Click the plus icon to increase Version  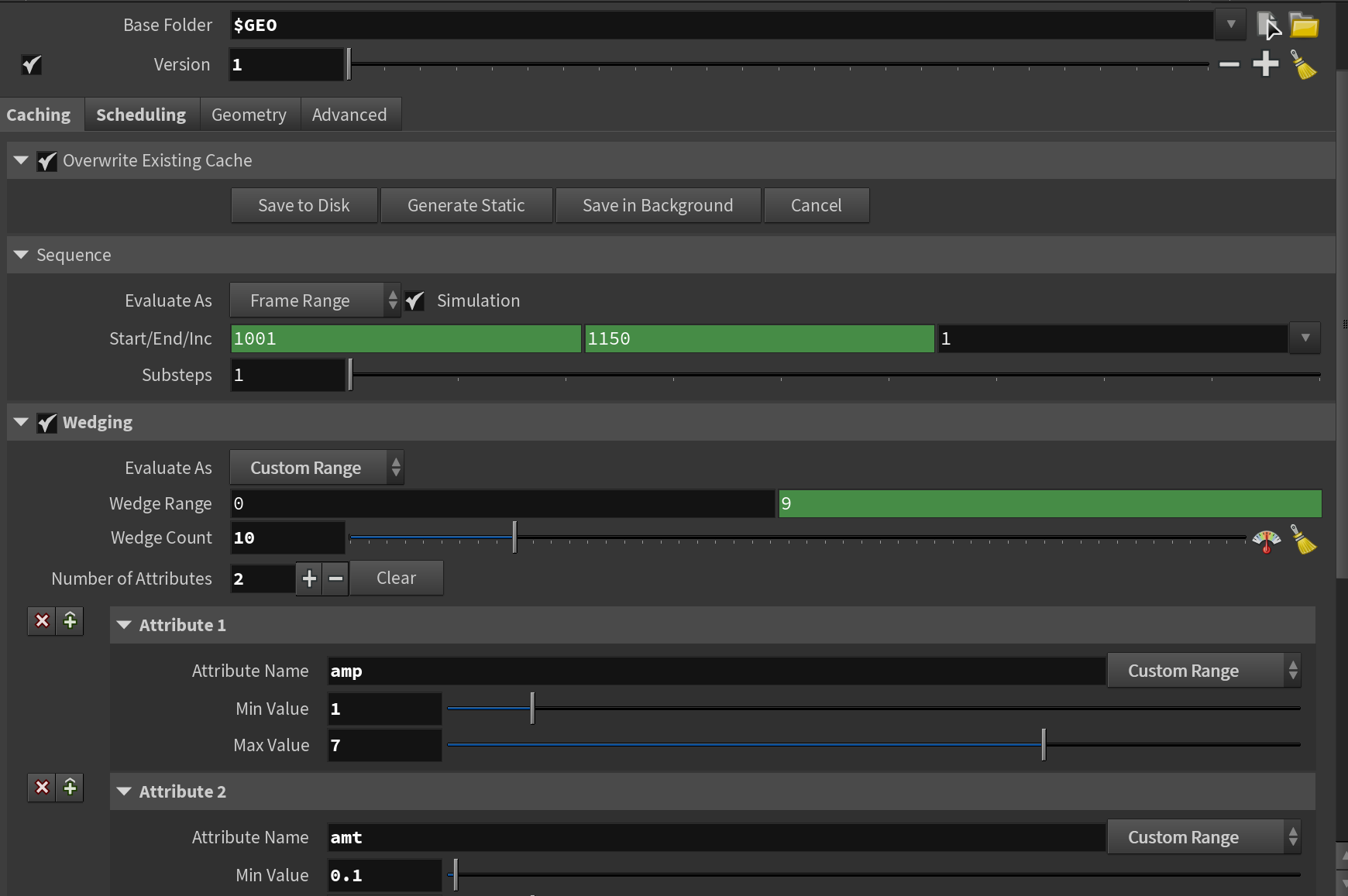click(x=1266, y=64)
